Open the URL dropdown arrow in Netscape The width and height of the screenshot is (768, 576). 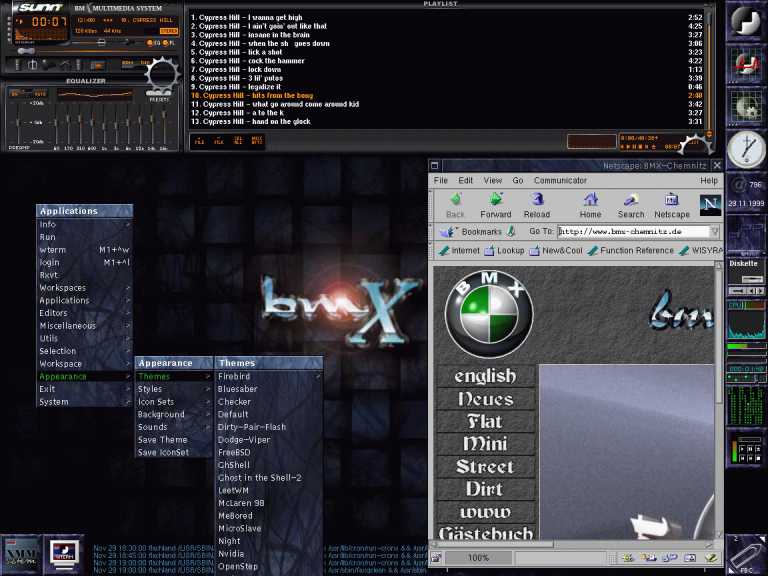coord(715,231)
